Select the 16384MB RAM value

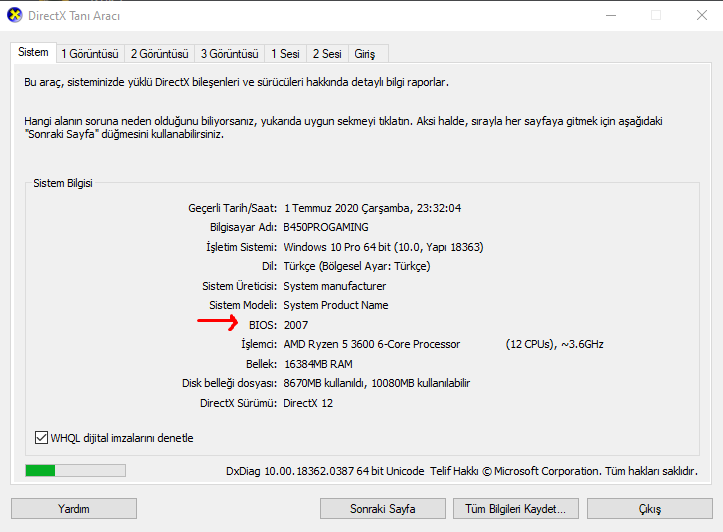point(318,364)
